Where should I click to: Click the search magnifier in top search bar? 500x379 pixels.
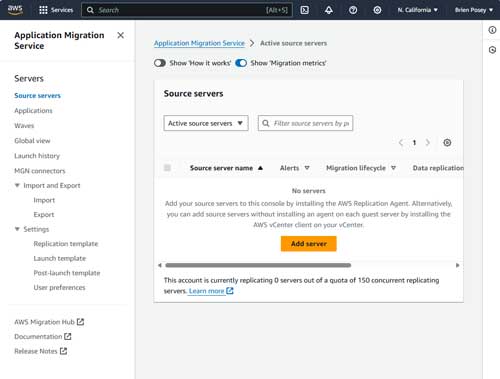pyautogui.click(x=90, y=10)
